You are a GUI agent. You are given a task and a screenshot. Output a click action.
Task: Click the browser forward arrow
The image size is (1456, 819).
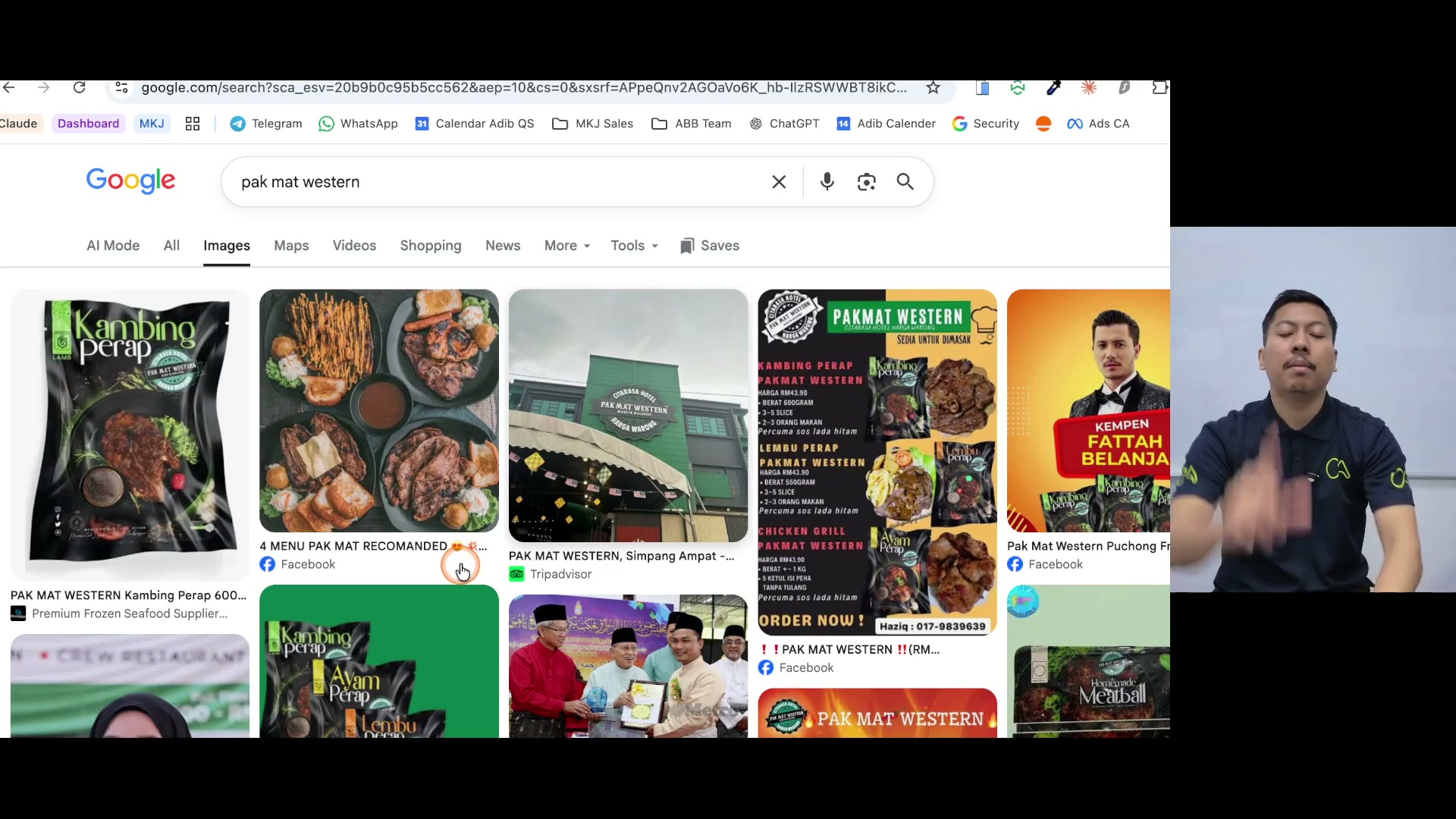pyautogui.click(x=44, y=88)
